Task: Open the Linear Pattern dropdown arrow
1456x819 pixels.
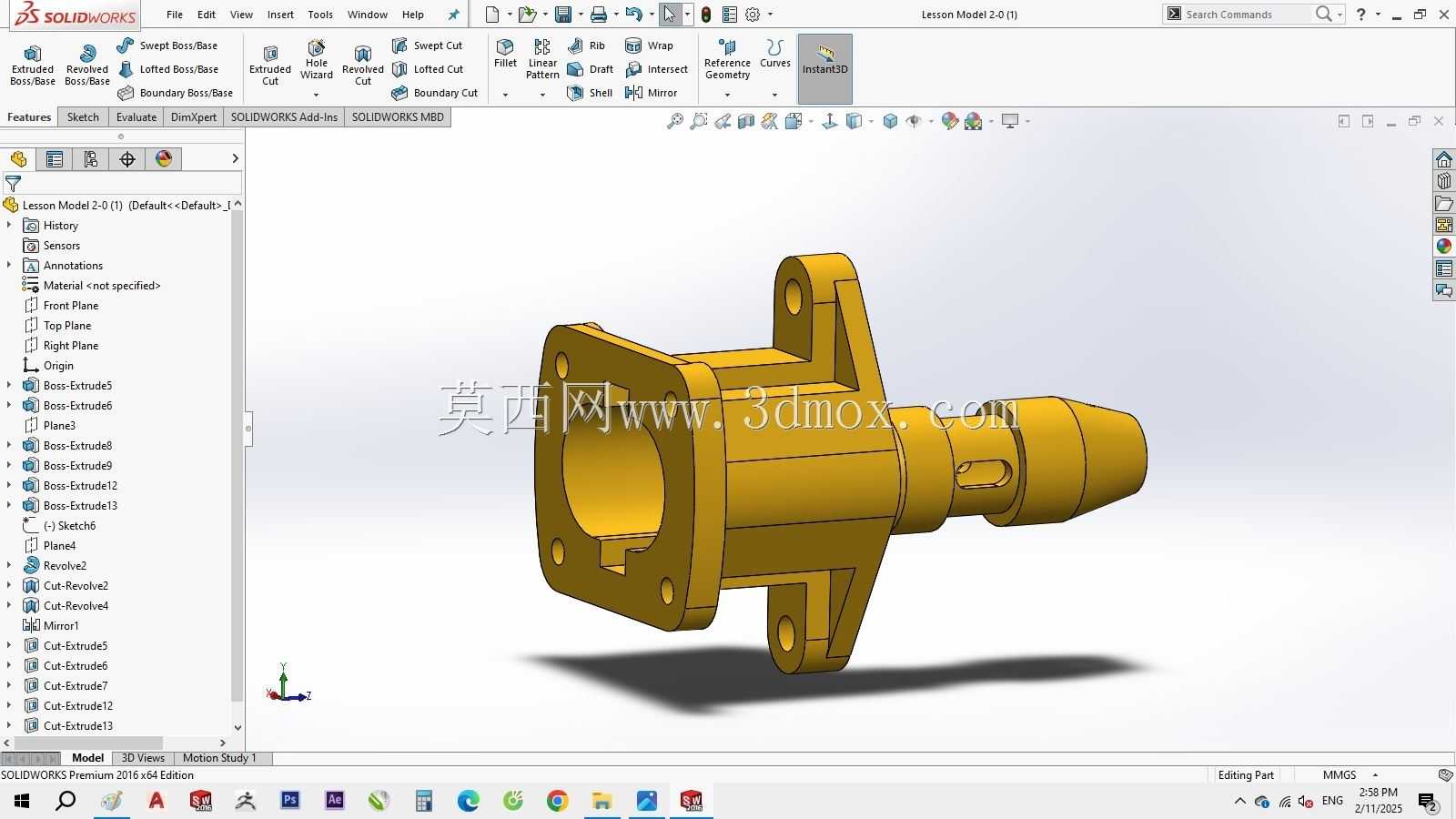Action: click(x=542, y=95)
